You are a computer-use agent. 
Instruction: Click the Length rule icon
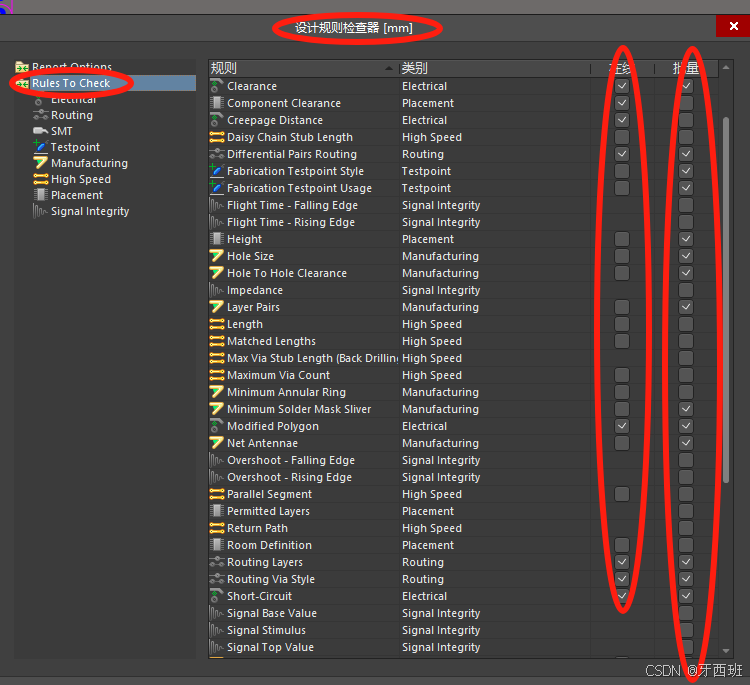coord(217,324)
